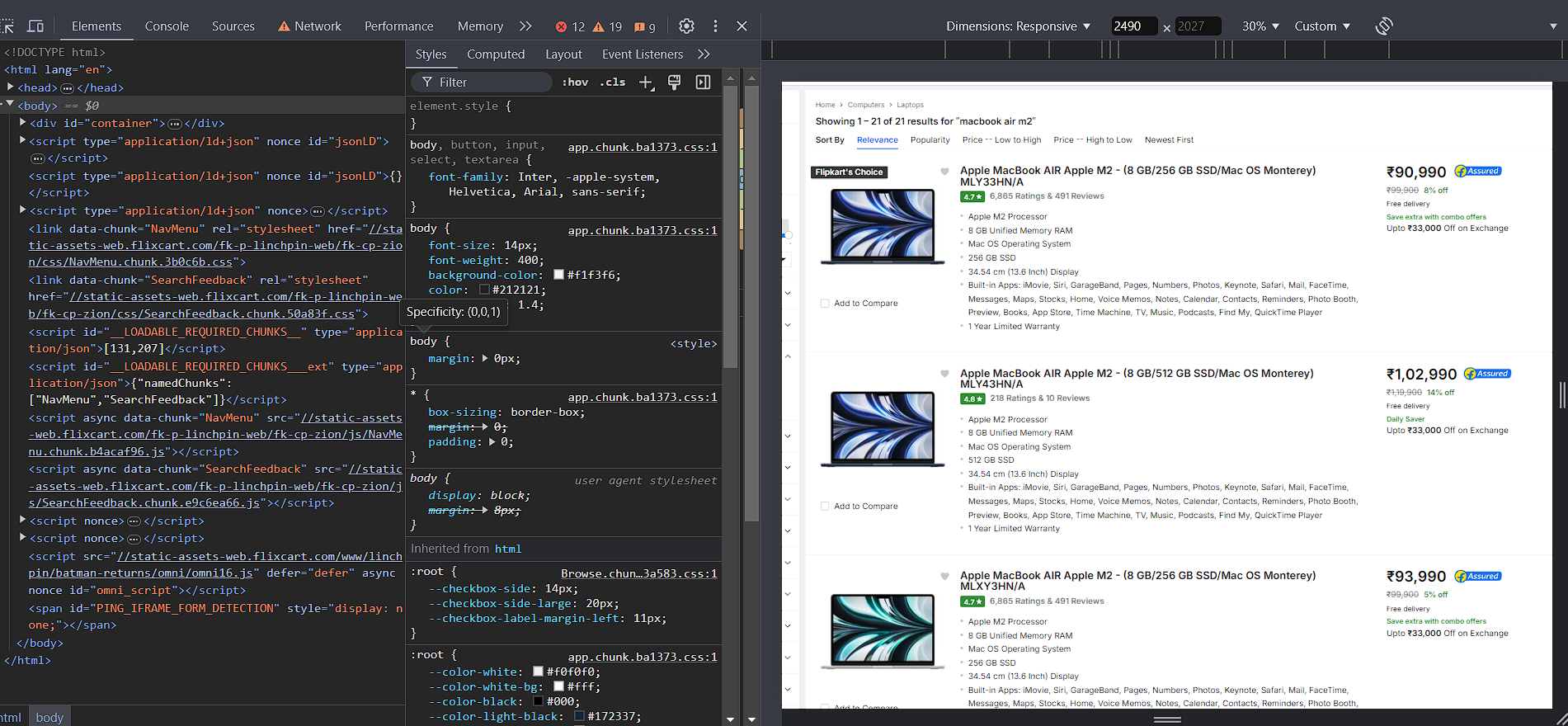Expand the padding 0 shorthand property
This screenshot has width=1568, height=726.
492,442
